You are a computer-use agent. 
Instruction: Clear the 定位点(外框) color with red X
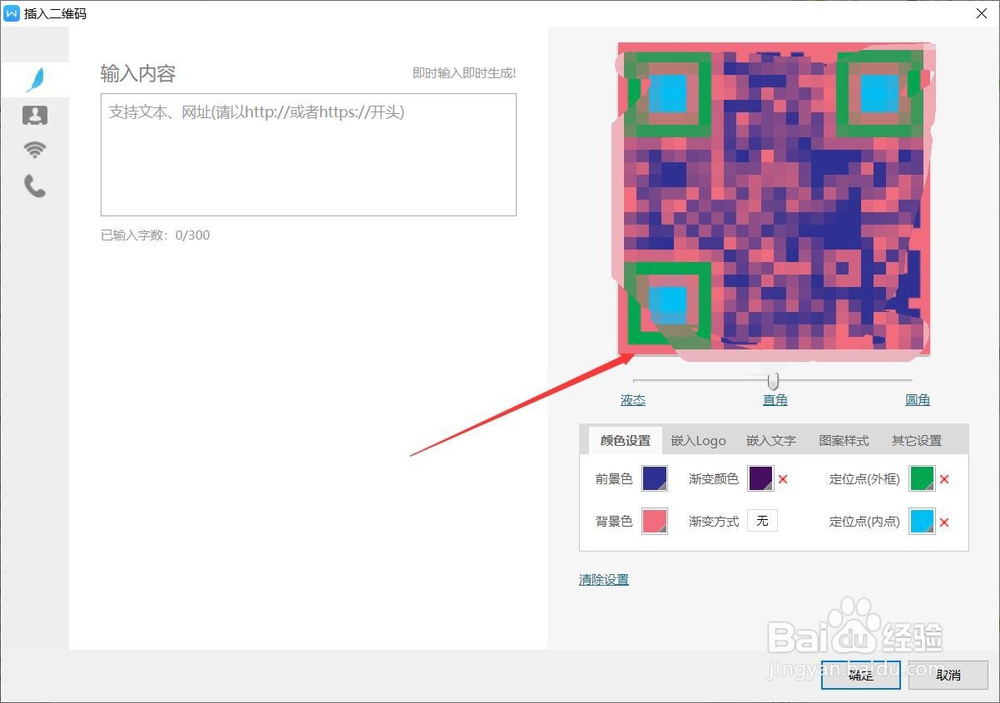pyautogui.click(x=945, y=479)
